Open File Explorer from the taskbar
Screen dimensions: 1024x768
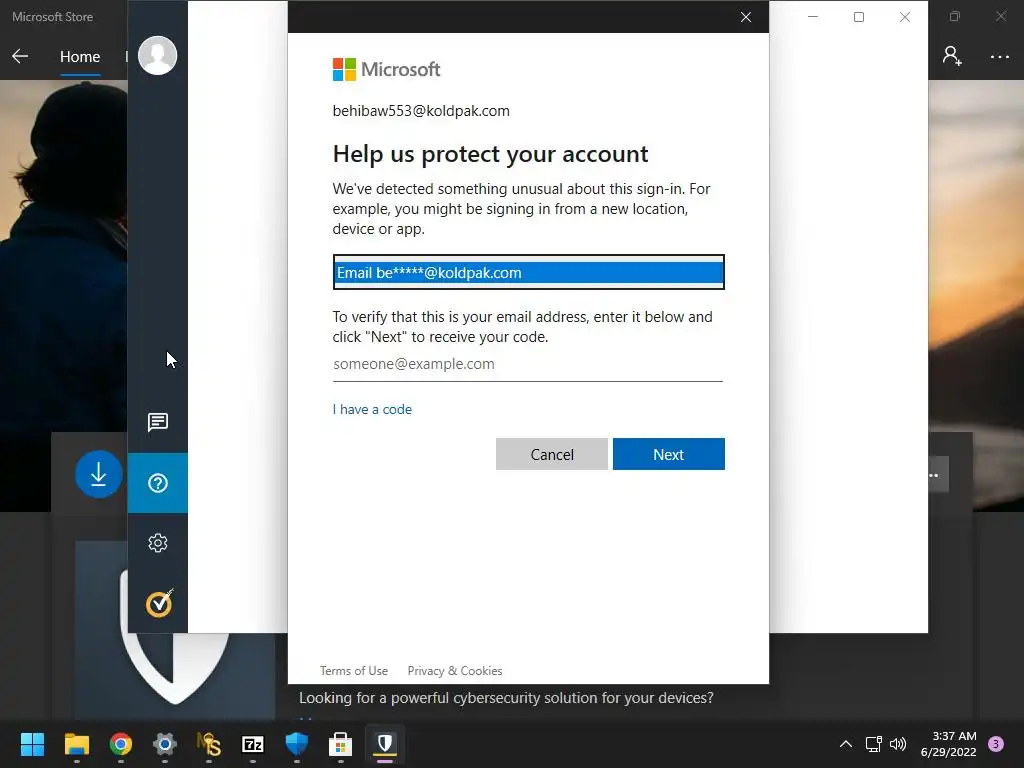76,744
